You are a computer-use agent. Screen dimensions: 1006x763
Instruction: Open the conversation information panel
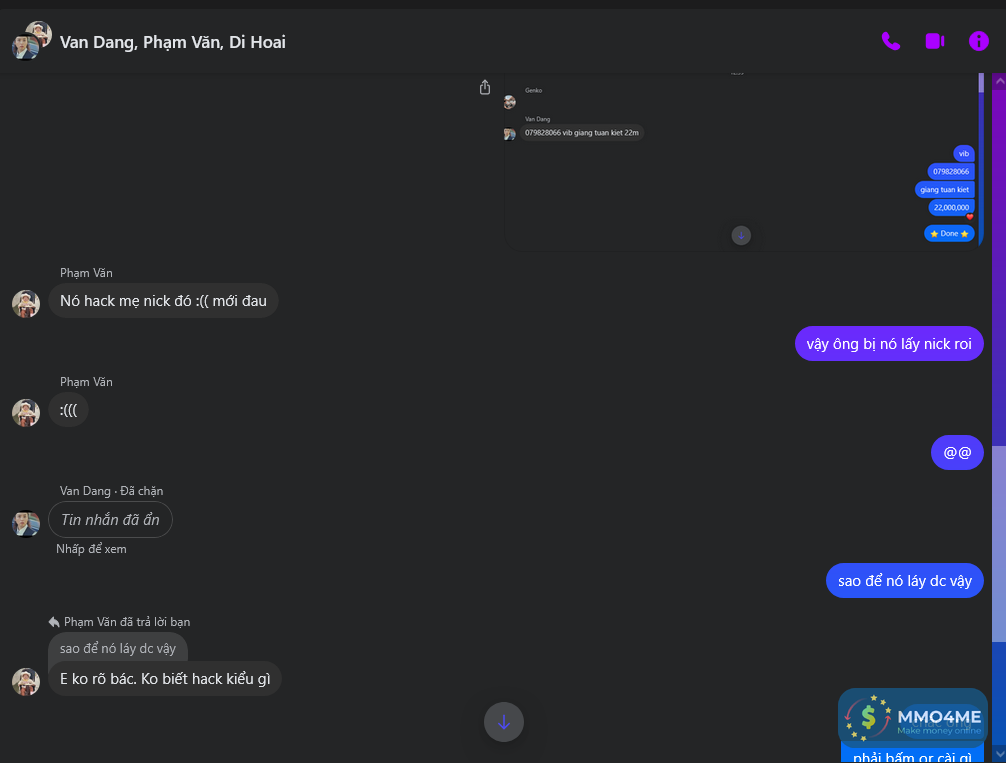[x=978, y=41]
